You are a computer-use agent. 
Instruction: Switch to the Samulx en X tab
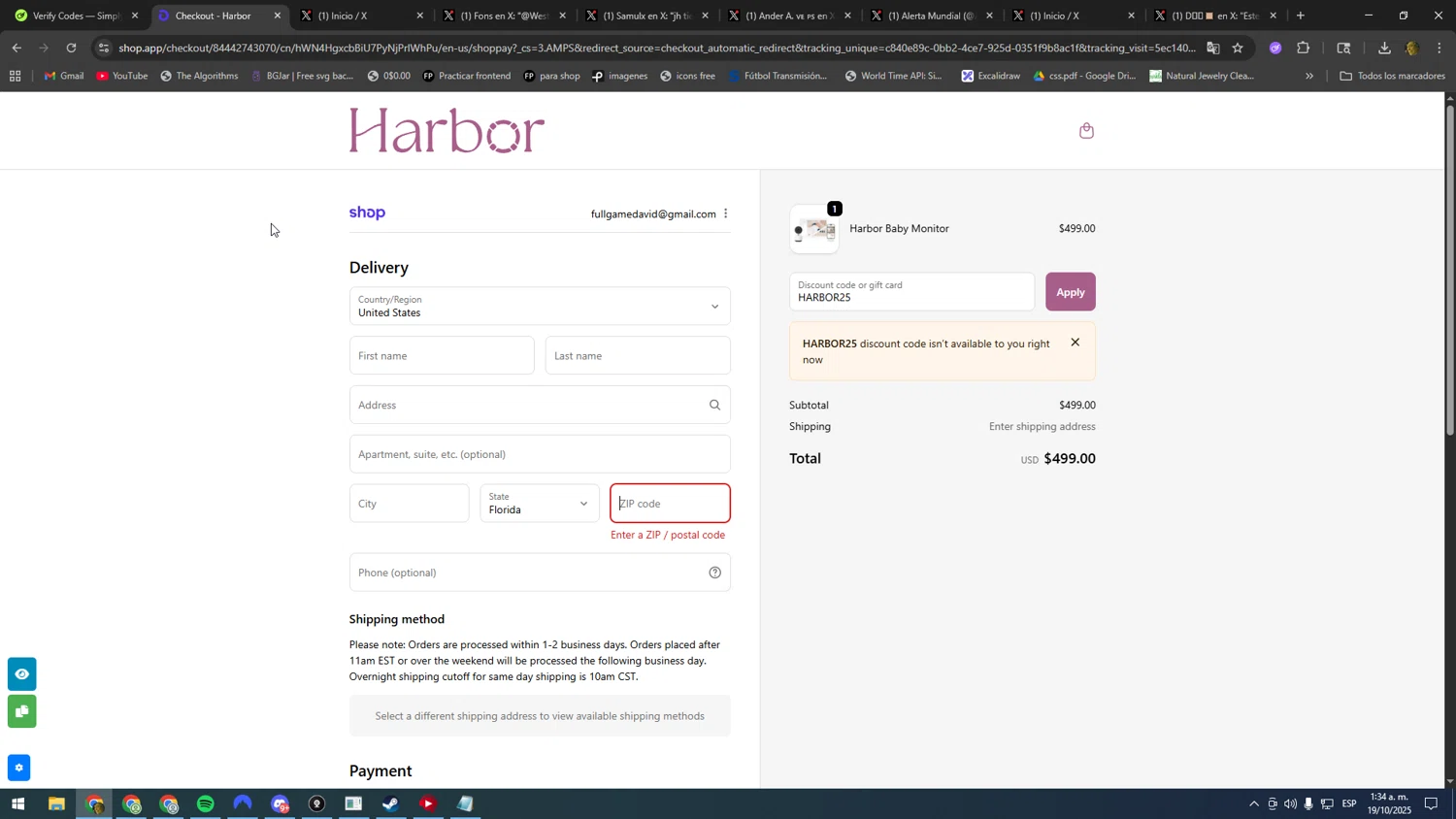click(647, 16)
